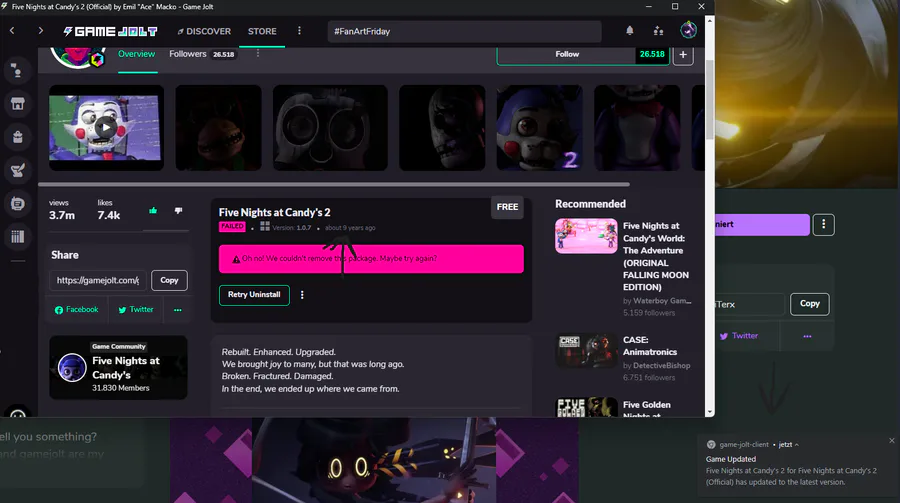Image resolution: width=900 pixels, height=503 pixels.
Task: Open the Game Jolt logo home
Action: [110, 32]
